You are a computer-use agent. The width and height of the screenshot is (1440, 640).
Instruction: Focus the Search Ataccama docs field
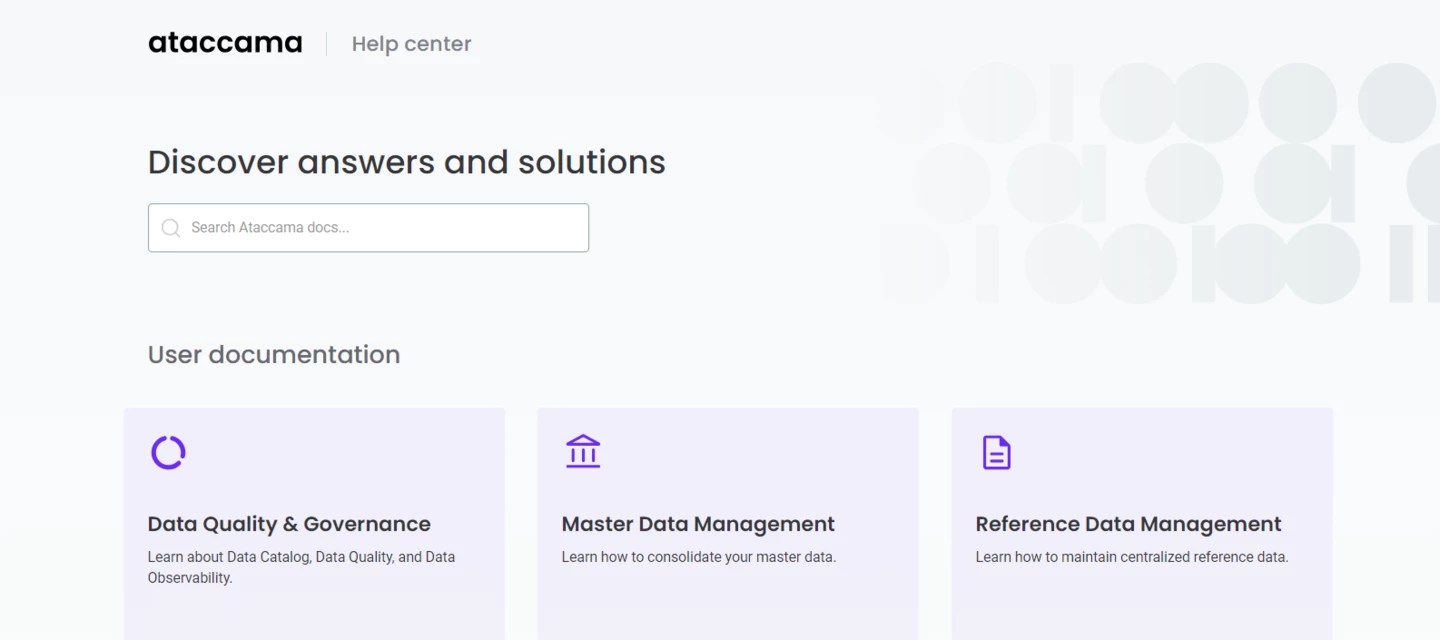click(368, 228)
